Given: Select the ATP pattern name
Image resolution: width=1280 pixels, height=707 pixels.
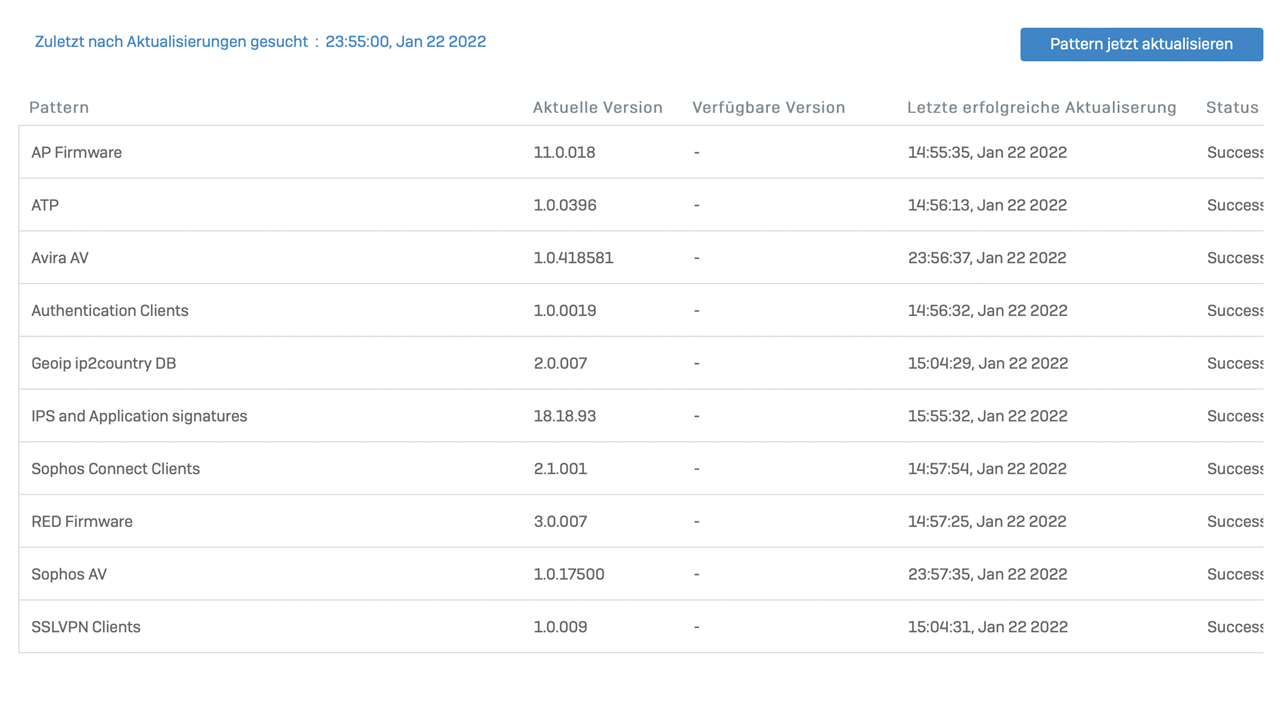Looking at the screenshot, I should (45, 205).
